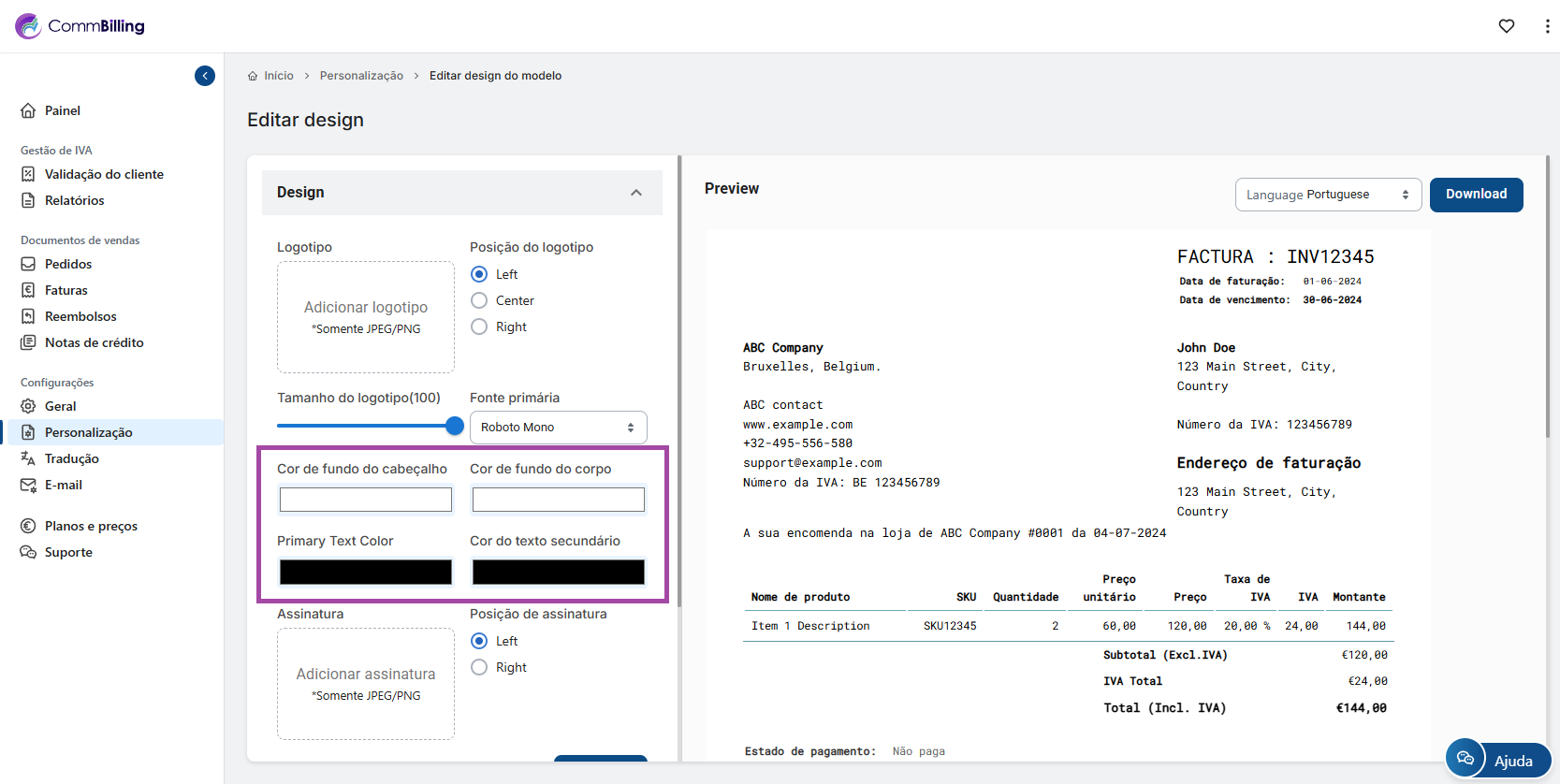Open Relatórios page
Screen dimensions: 1560x784
click(75, 200)
